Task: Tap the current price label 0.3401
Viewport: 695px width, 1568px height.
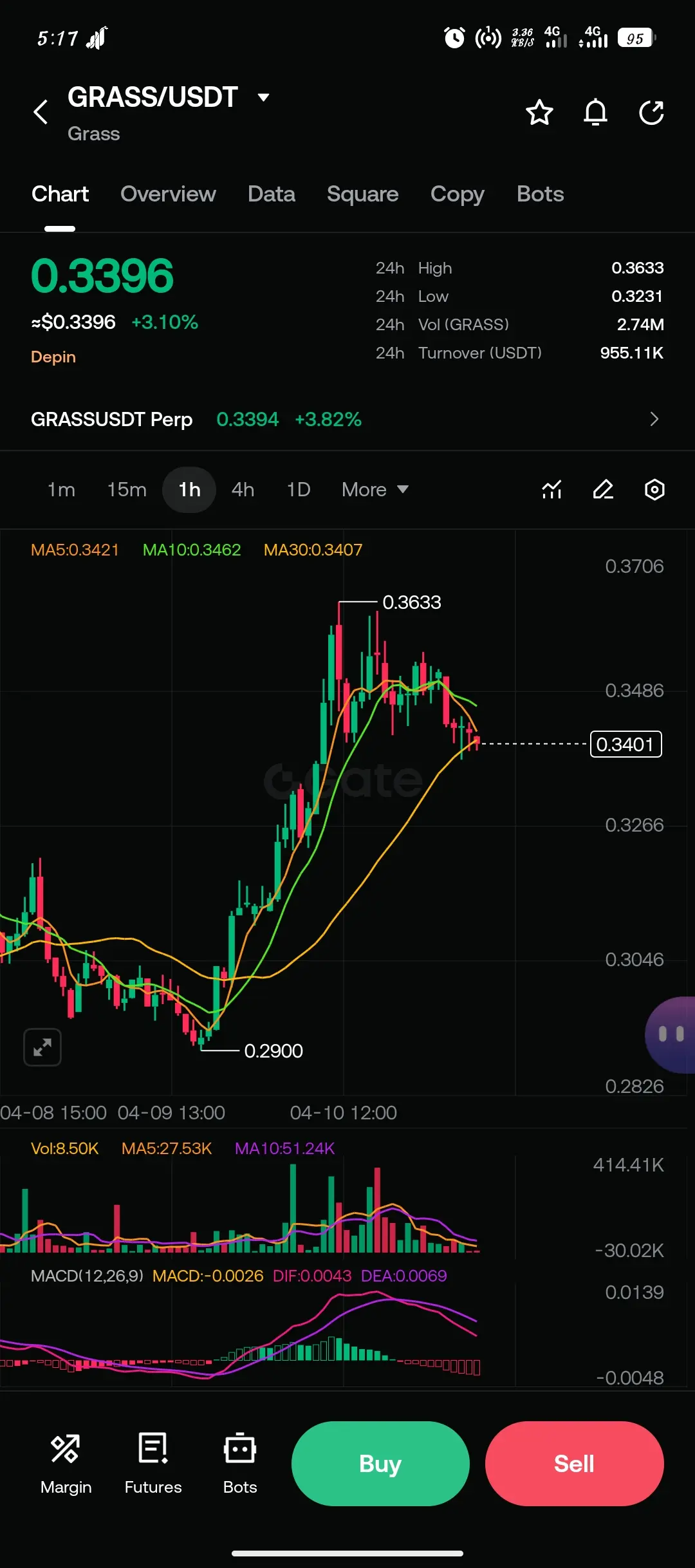Action: [x=625, y=744]
